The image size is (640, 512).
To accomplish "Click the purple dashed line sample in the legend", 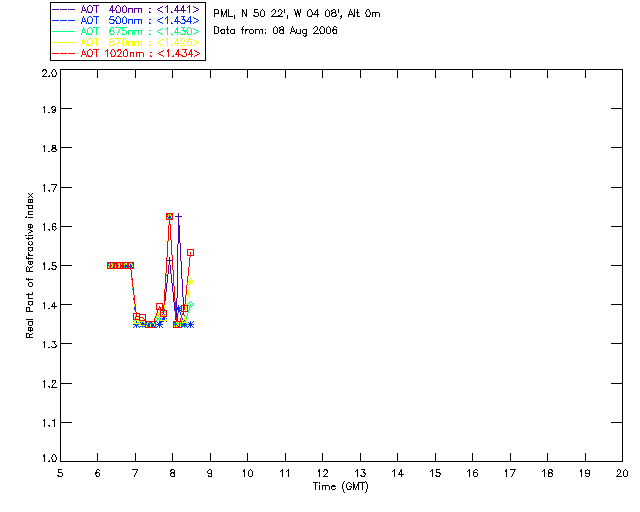I will [x=64, y=9].
